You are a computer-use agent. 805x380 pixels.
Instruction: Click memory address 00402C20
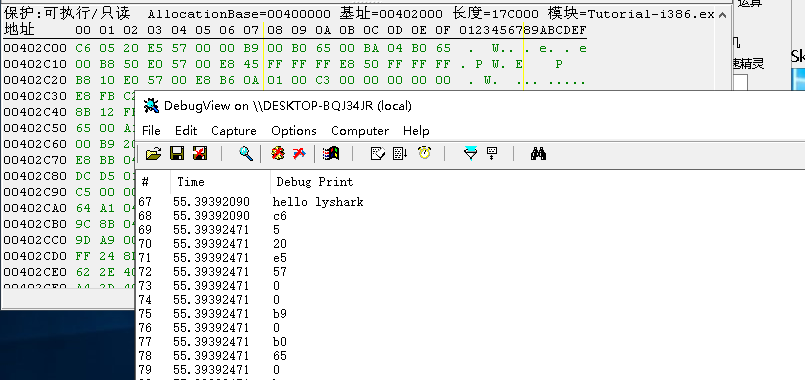[x=35, y=81]
